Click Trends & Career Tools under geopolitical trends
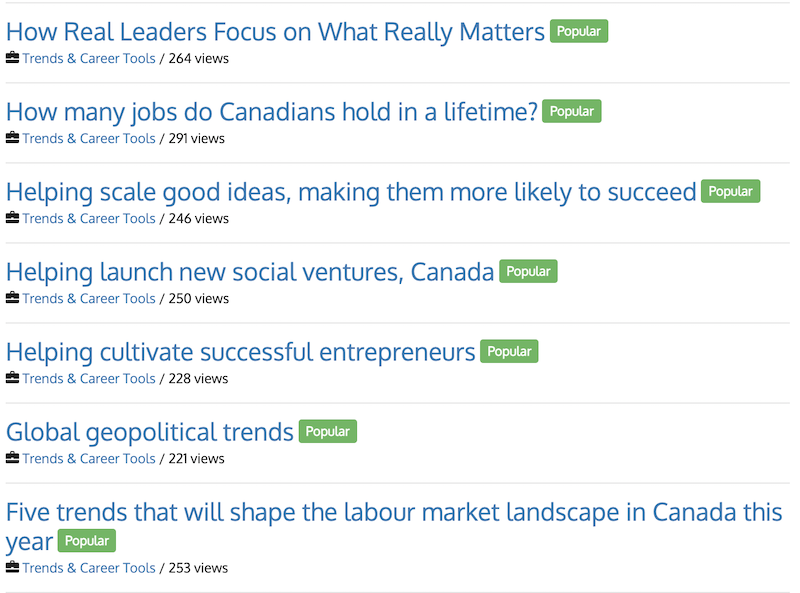The image size is (800, 593). [x=89, y=458]
